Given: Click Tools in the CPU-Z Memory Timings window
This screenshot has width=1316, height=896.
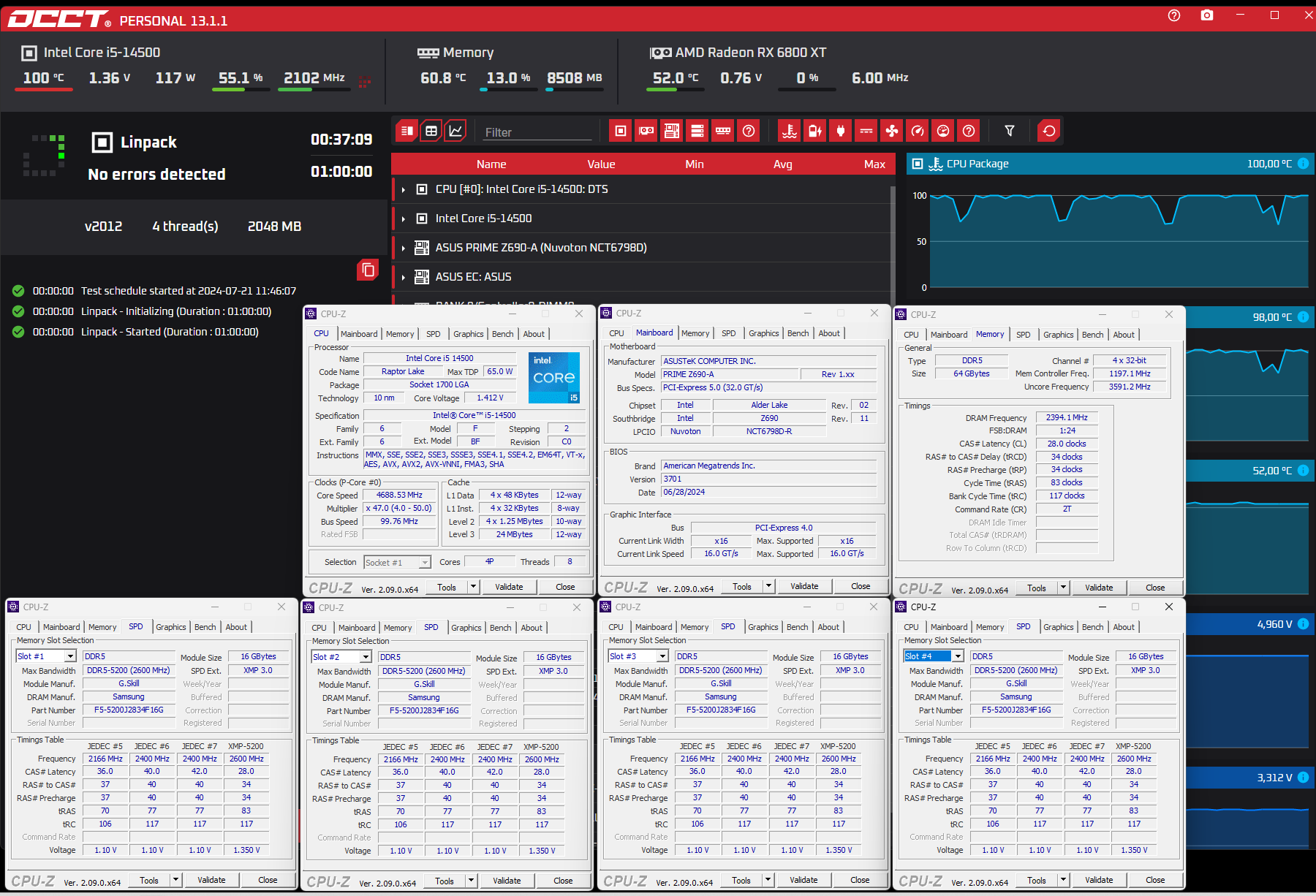Looking at the screenshot, I should point(1036,588).
